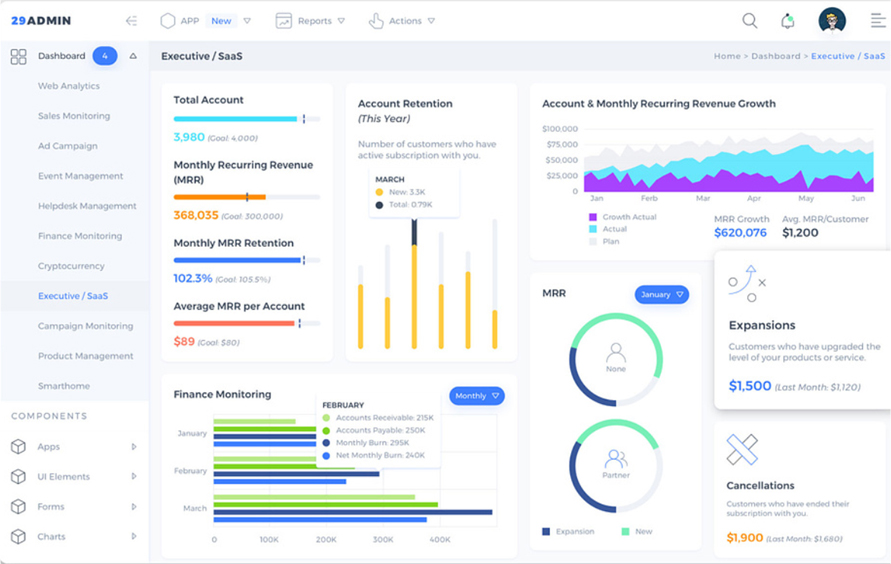Screen dimensions: 891x564
Task: Click the None donut chart in MRR
Action: coord(616,359)
